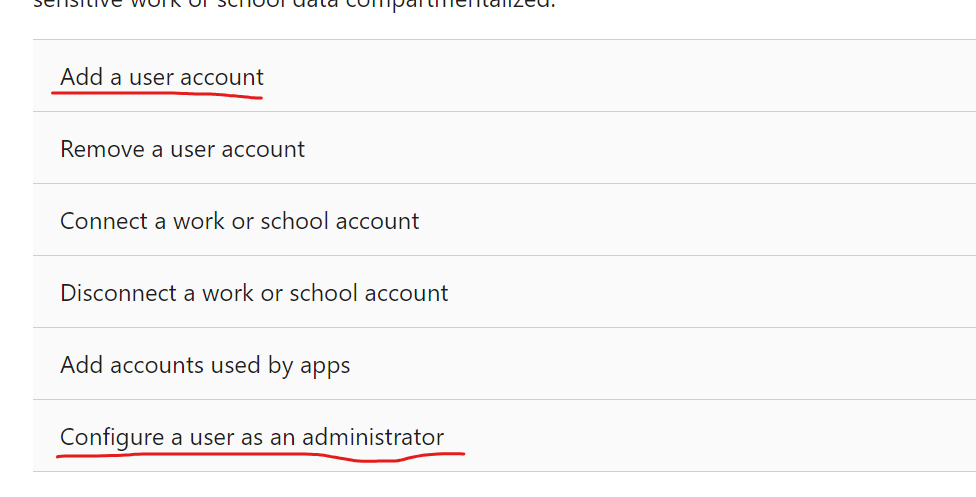Click the word Add in the first row
The height and width of the screenshot is (497, 976).
point(82,77)
